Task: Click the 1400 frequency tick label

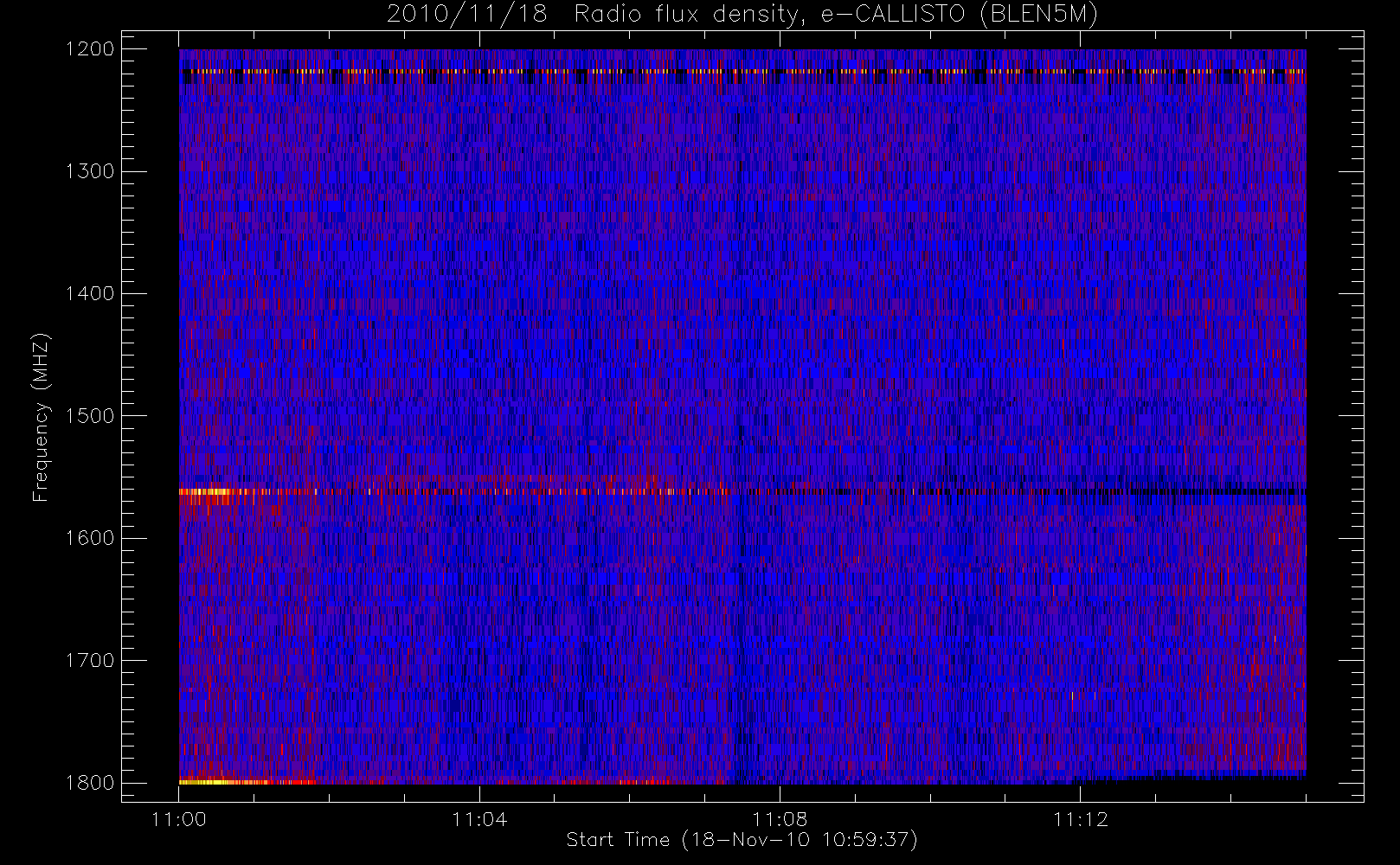Action: point(90,293)
